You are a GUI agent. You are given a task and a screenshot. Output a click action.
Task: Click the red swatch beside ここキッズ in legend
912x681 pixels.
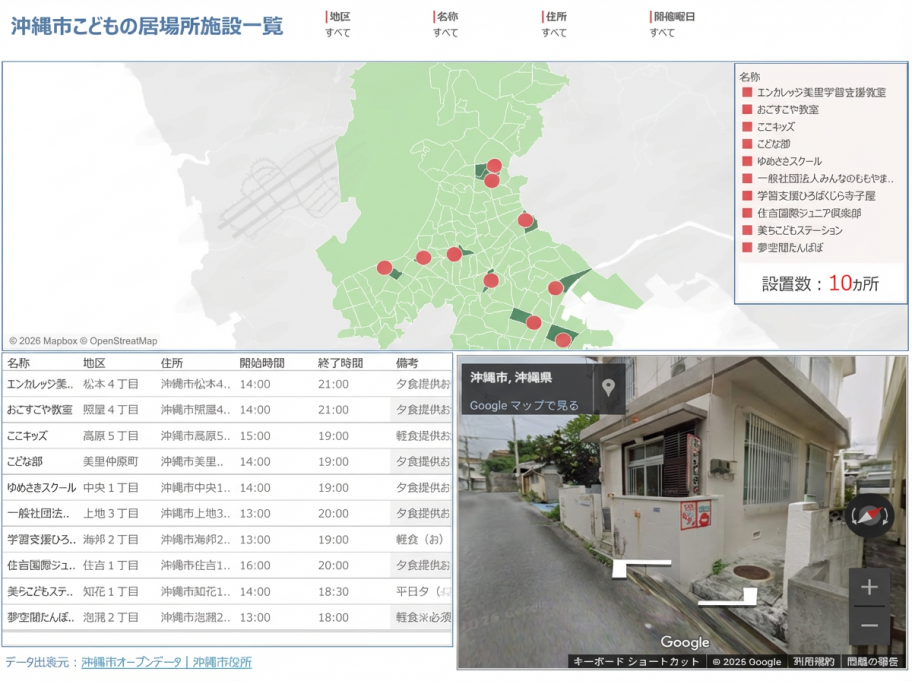747,127
